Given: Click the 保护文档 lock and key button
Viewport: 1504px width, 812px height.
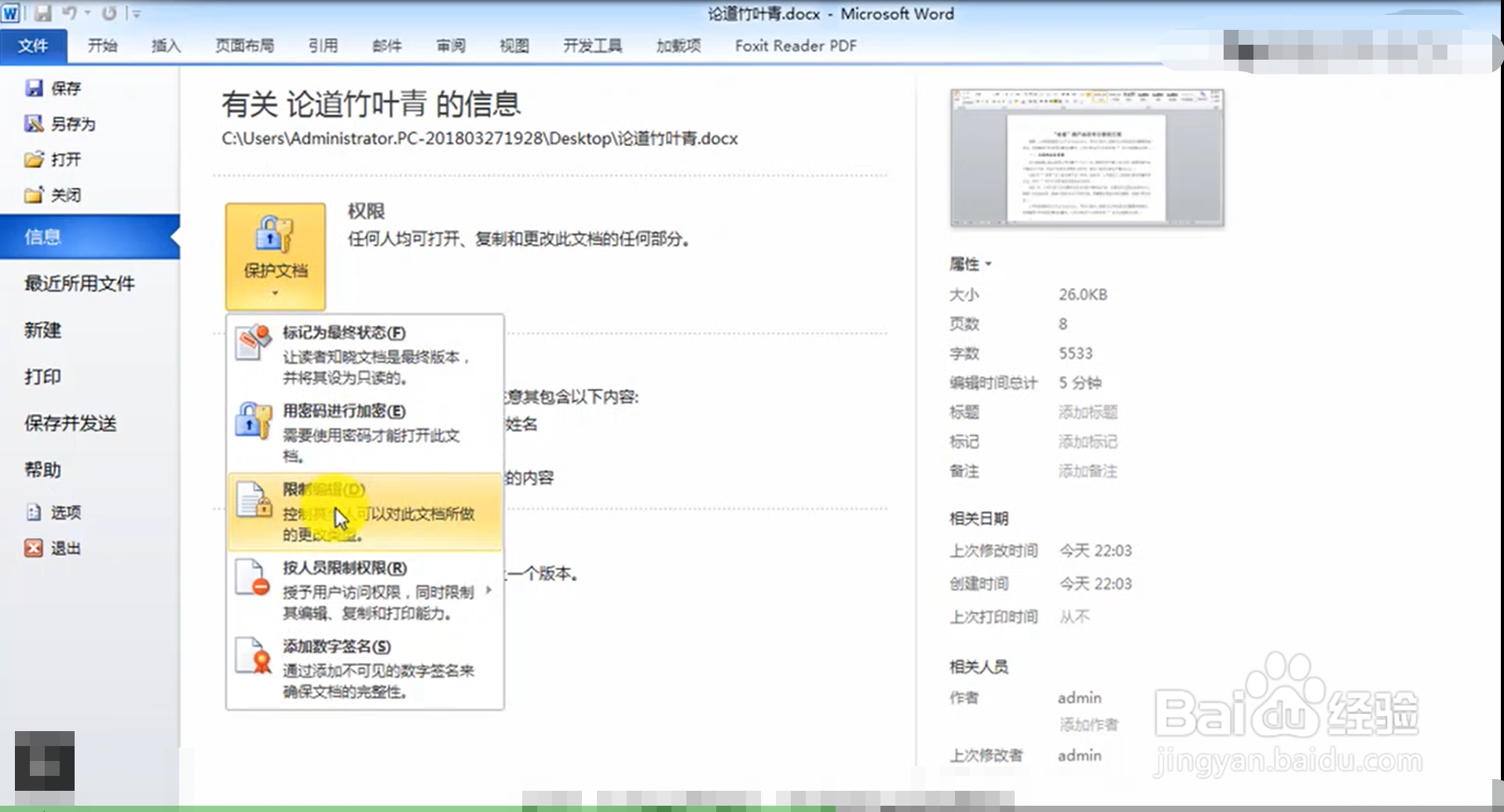Looking at the screenshot, I should [276, 256].
